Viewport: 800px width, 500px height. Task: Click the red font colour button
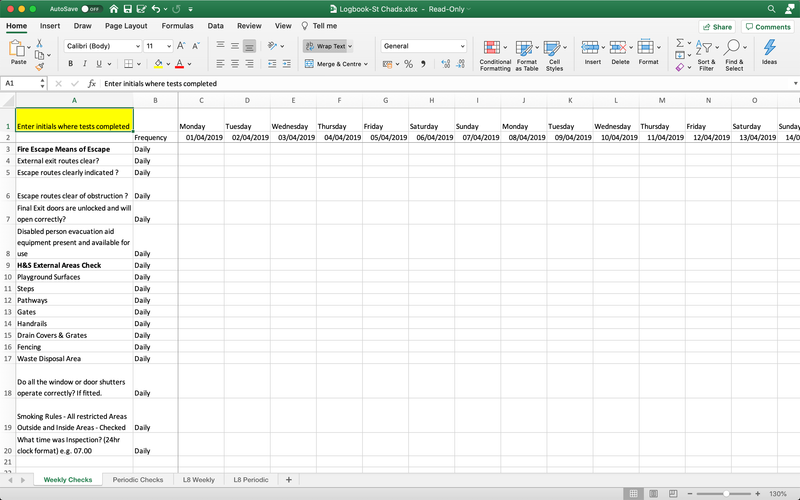180,64
